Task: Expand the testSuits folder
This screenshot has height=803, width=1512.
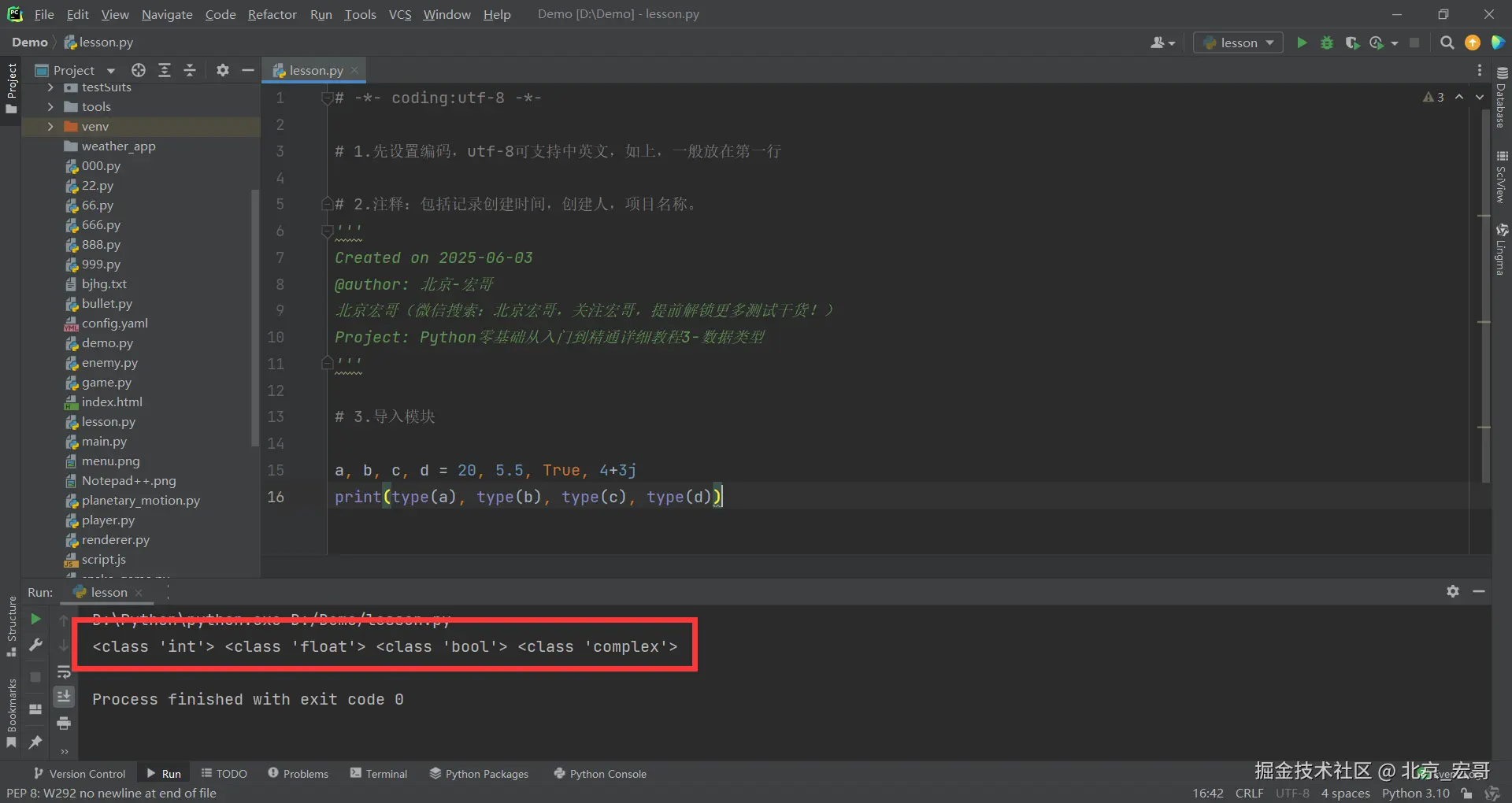Action: pos(50,87)
